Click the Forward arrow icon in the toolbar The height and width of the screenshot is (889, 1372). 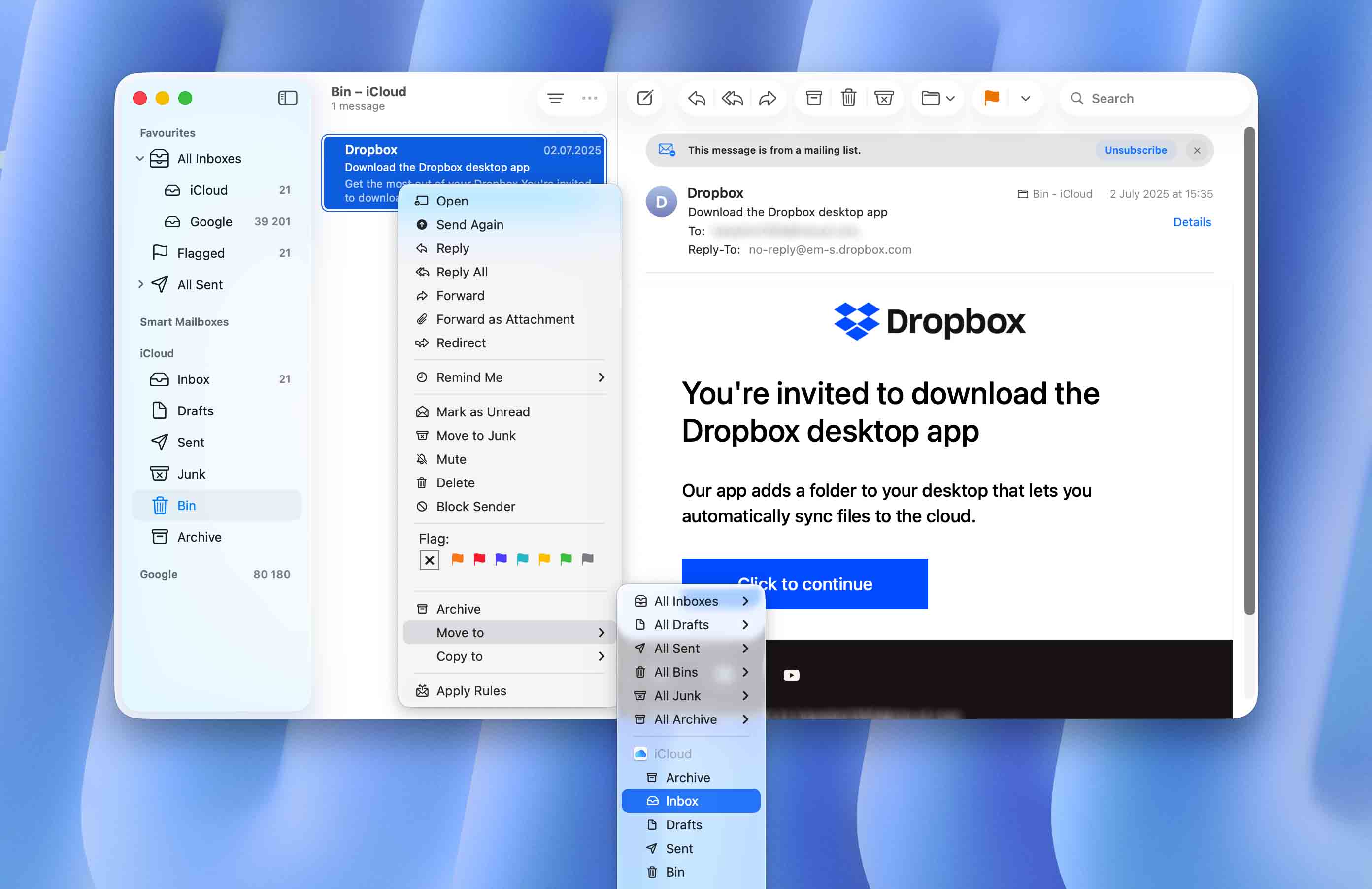coord(767,98)
